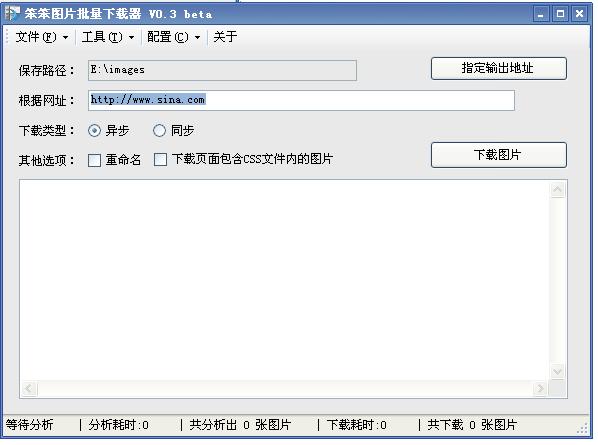Click the 指定输出地址 button

[498, 69]
